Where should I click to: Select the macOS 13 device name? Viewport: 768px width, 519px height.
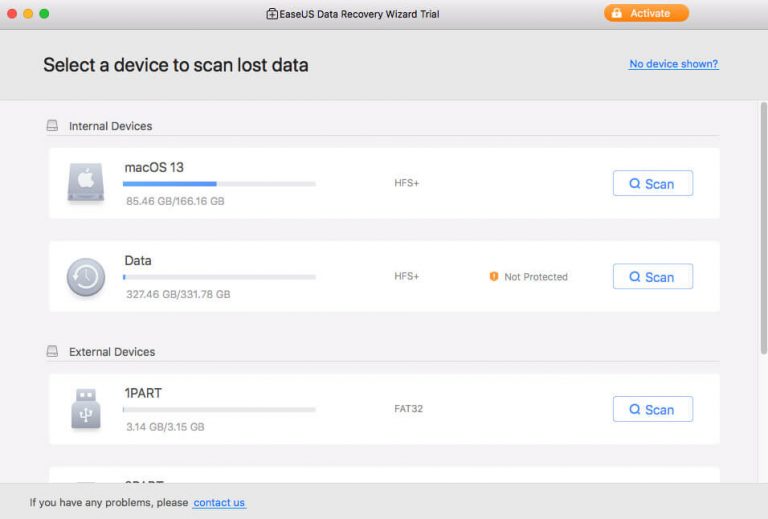pos(154,167)
